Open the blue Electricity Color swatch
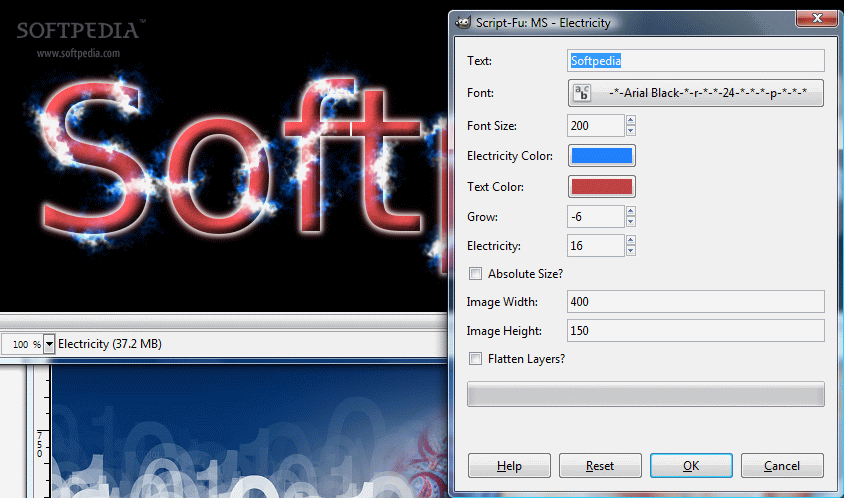 pyautogui.click(x=602, y=156)
